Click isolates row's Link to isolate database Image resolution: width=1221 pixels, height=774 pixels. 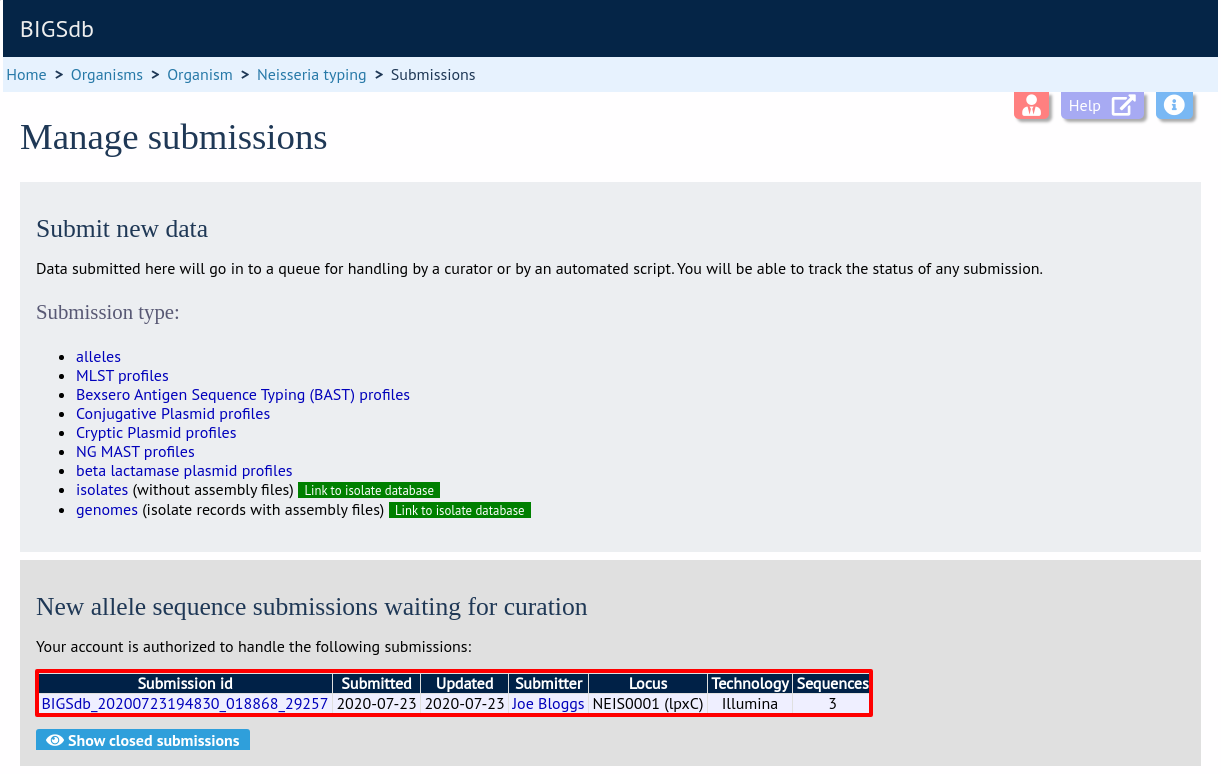point(369,491)
